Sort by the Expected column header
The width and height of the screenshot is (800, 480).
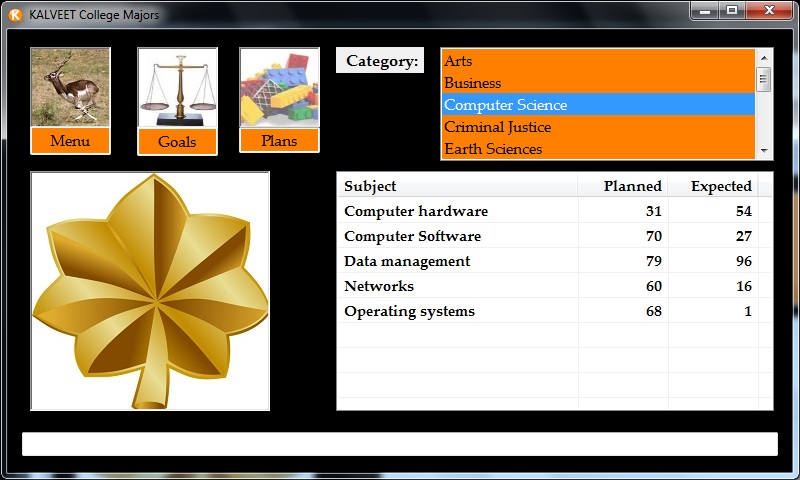point(713,186)
